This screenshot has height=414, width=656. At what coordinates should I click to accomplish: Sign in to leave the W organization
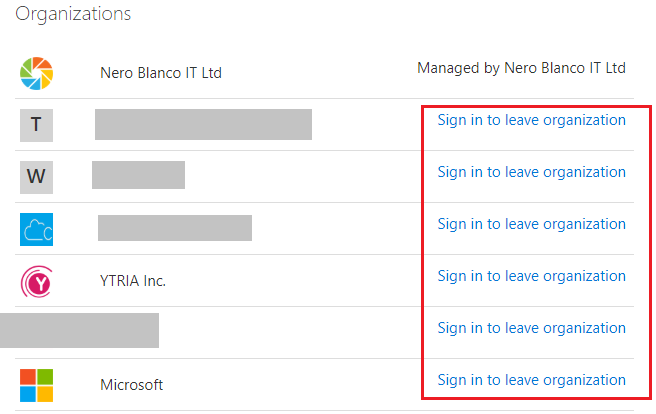pos(531,172)
